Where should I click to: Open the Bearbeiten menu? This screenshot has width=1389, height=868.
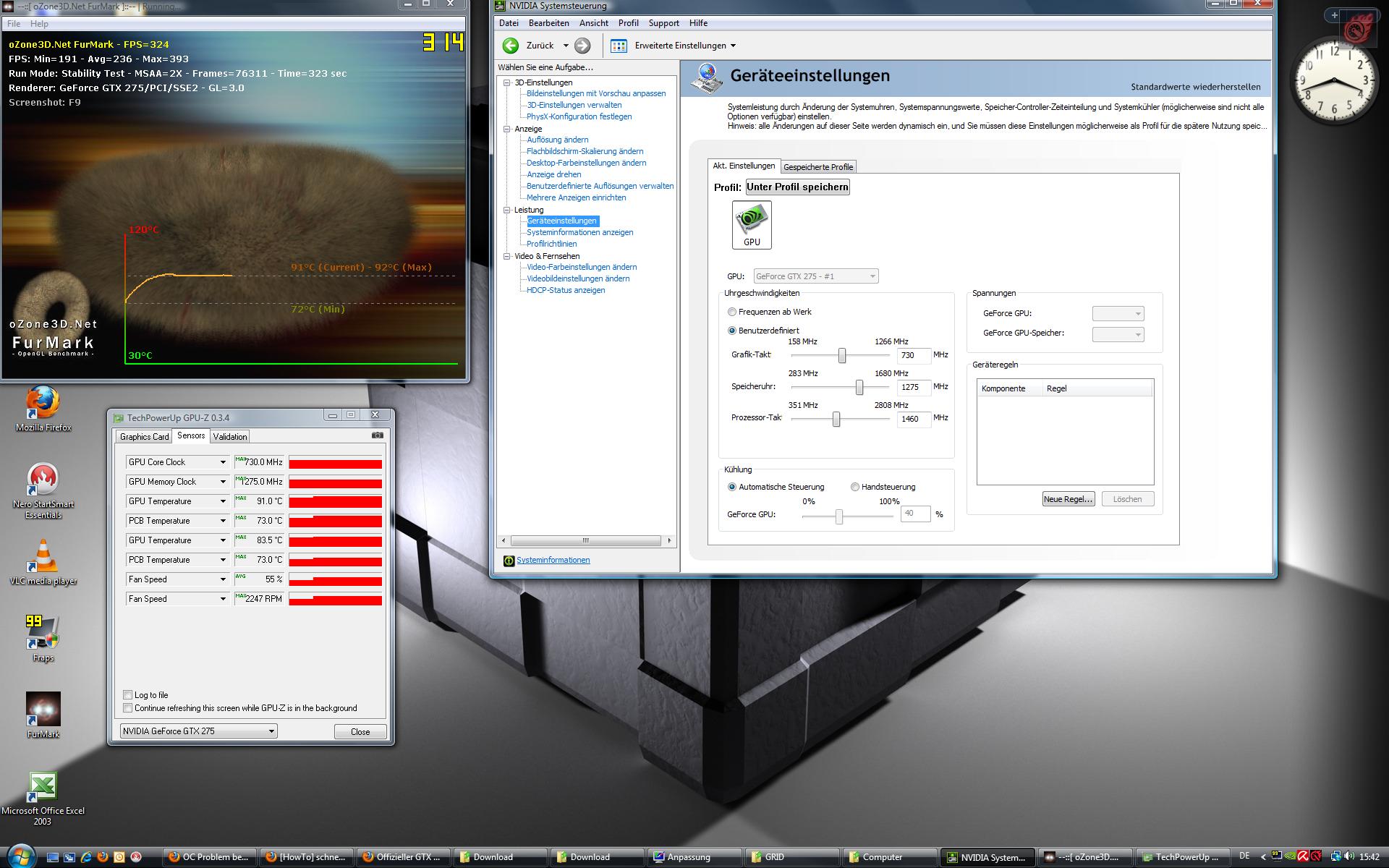pyautogui.click(x=548, y=23)
